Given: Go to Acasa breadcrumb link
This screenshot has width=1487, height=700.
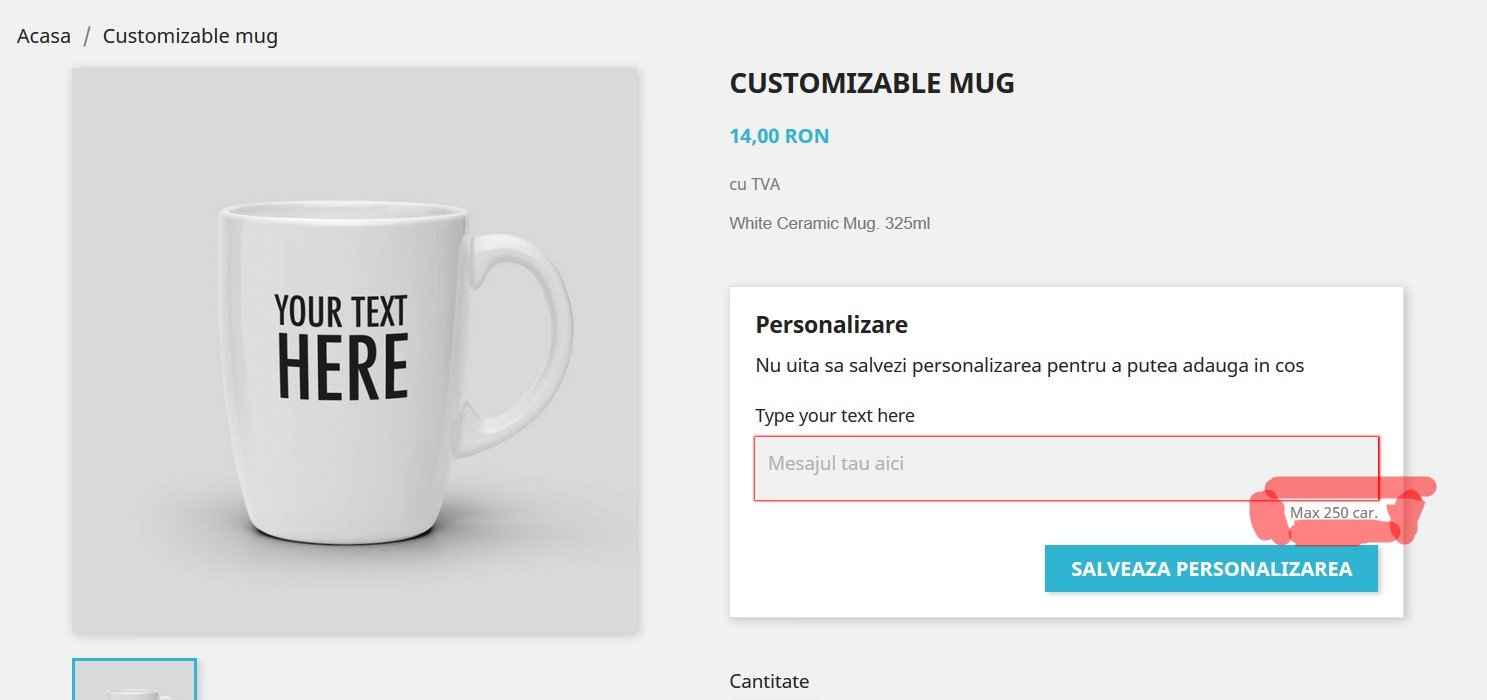Looking at the screenshot, I should (x=44, y=37).
